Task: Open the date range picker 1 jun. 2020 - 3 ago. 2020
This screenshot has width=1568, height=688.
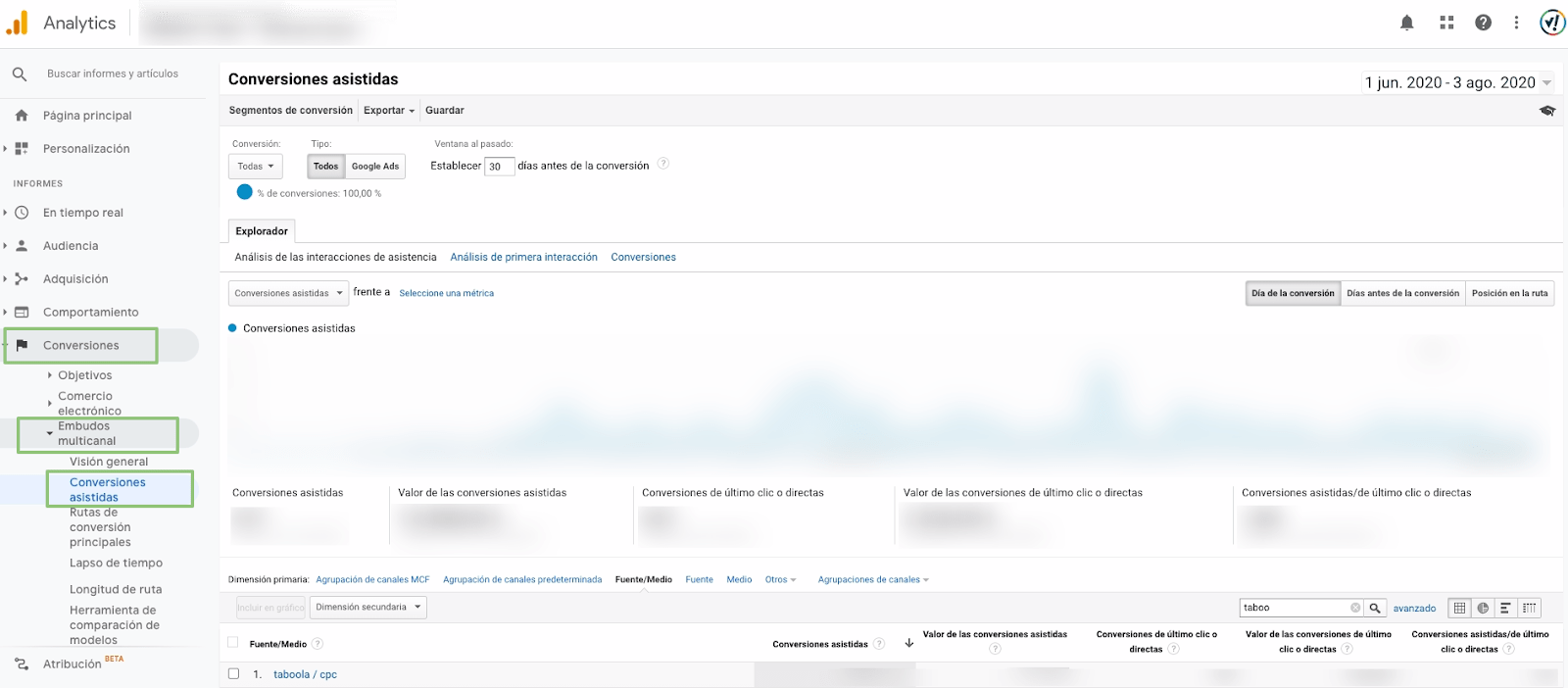Action: (x=1458, y=82)
